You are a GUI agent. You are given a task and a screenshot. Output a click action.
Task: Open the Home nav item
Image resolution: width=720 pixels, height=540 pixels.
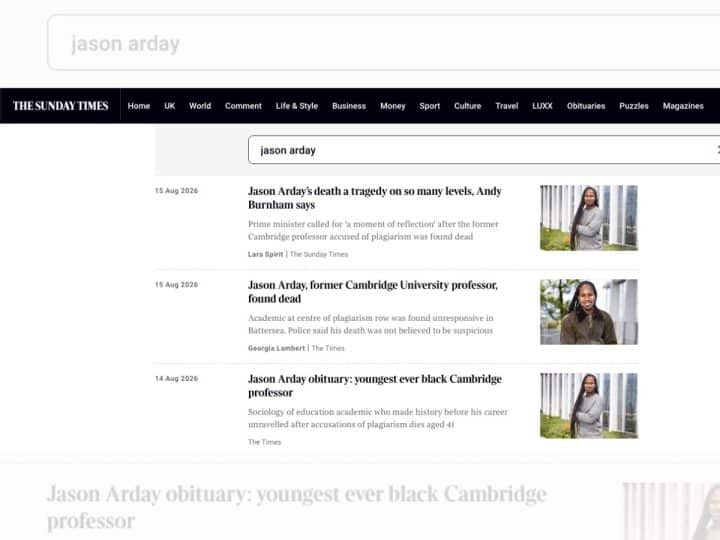click(139, 106)
